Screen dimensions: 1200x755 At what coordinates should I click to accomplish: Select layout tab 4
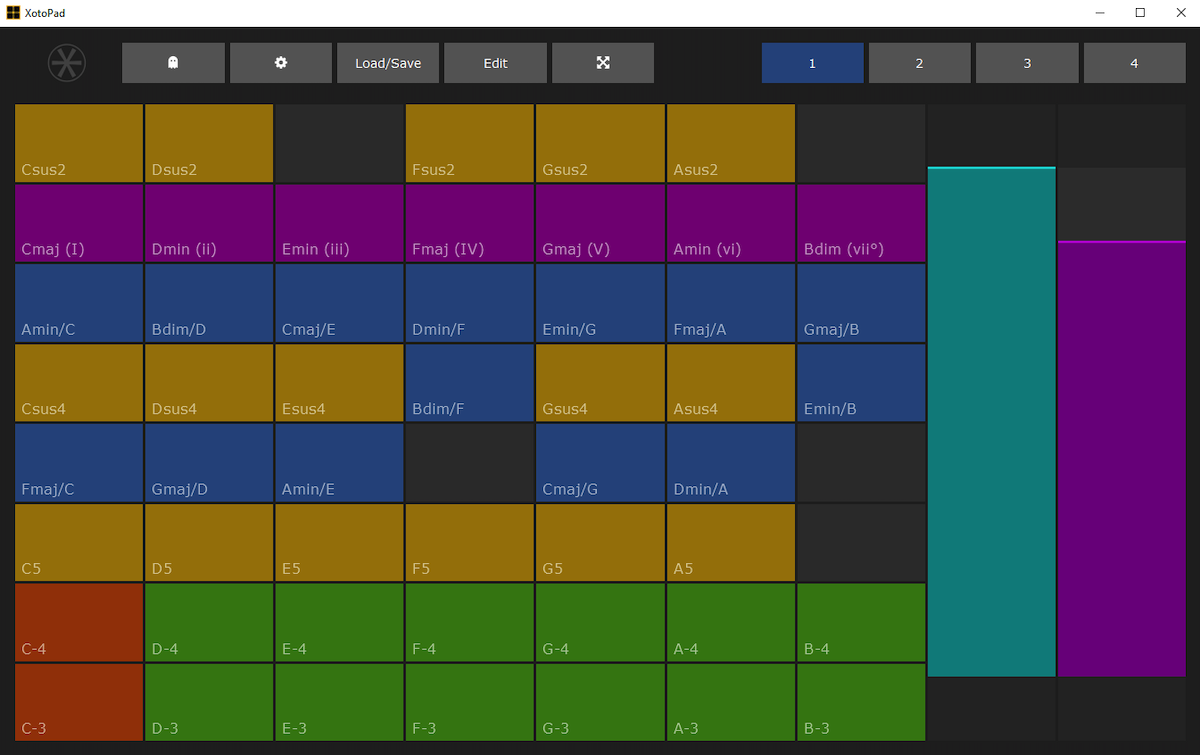1134,62
